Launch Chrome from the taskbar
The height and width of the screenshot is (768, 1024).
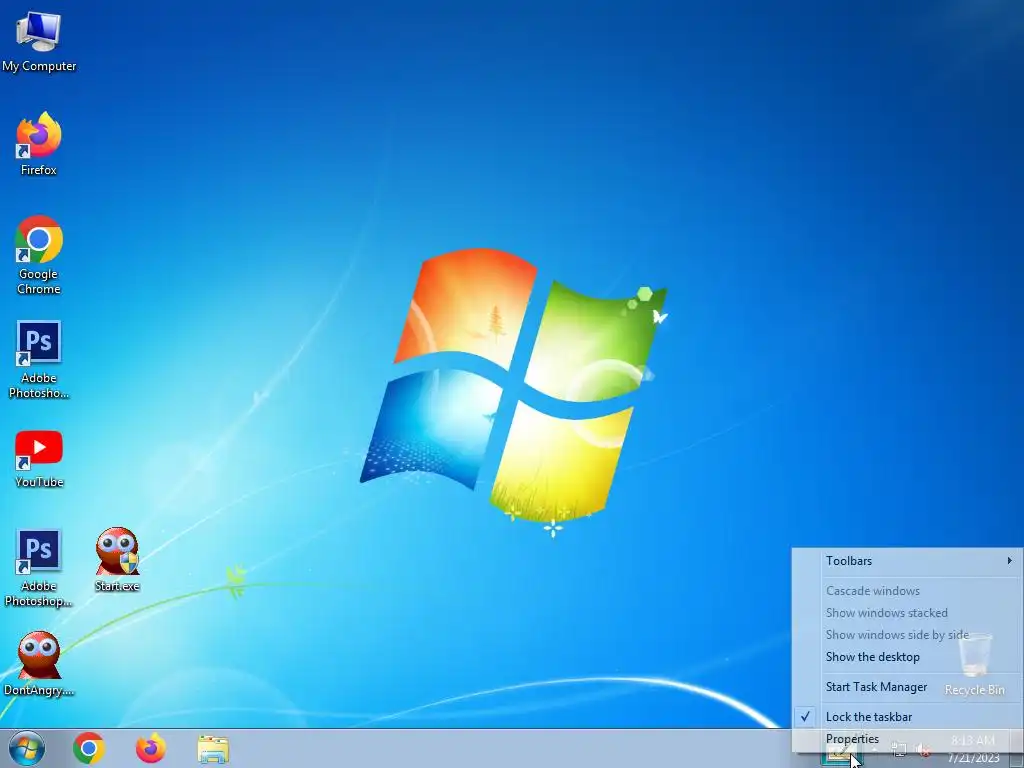pos(89,748)
